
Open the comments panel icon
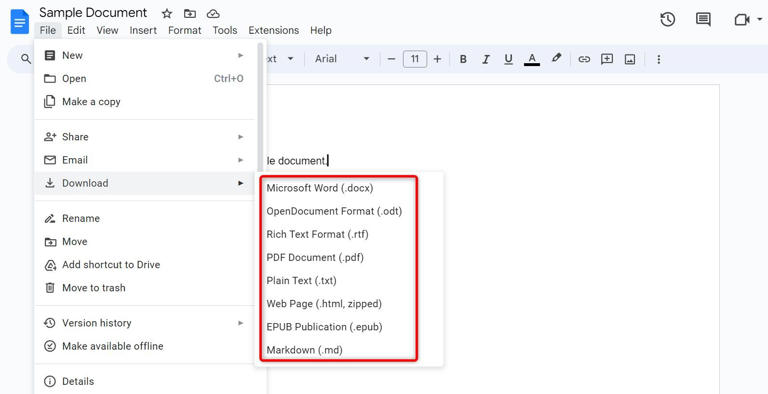[x=703, y=20]
